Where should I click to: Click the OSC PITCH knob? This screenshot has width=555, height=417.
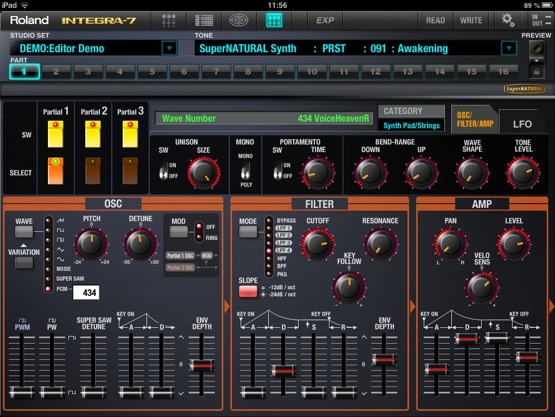(x=91, y=244)
